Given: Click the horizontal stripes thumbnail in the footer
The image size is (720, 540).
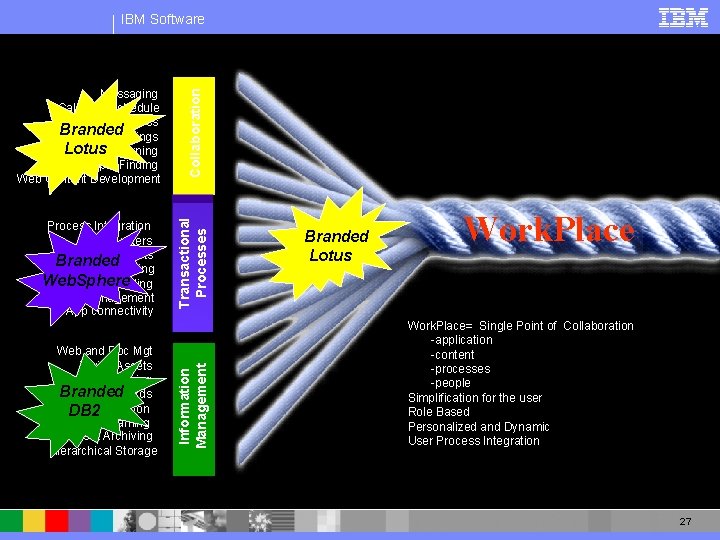Looking at the screenshot, I should click(x=283, y=521).
